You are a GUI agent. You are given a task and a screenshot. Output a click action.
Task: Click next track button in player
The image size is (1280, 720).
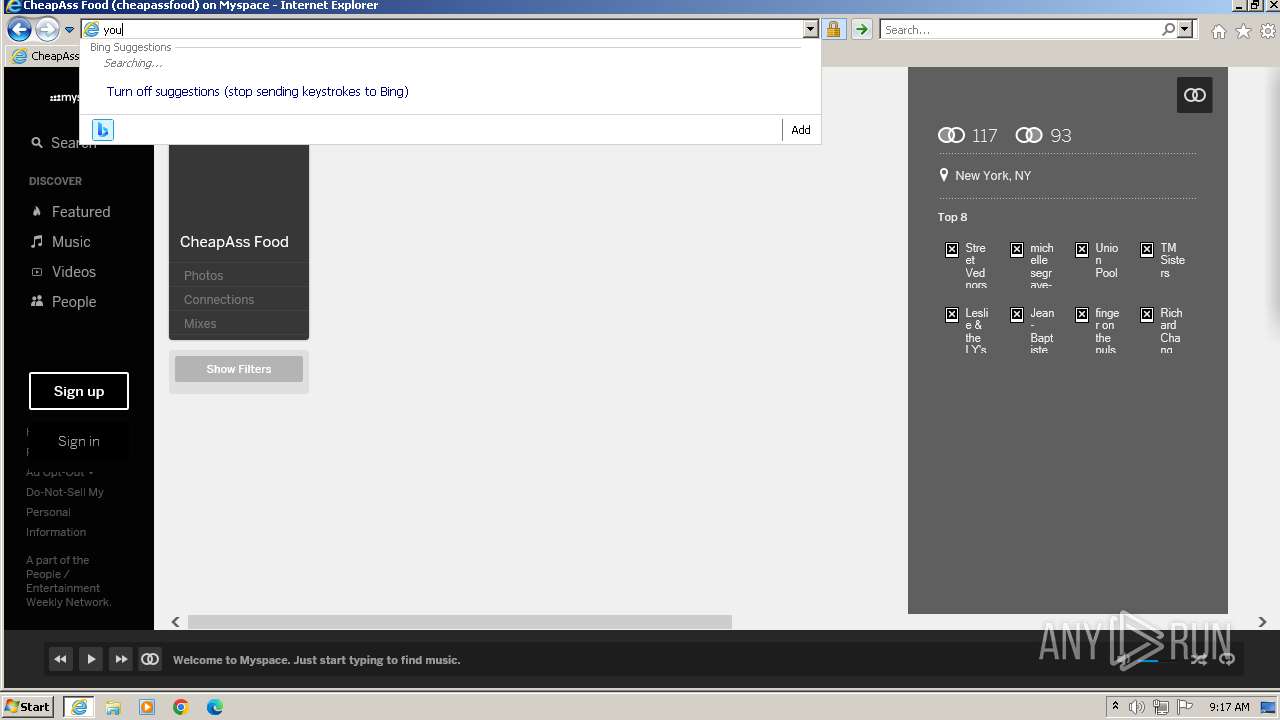tap(120, 659)
